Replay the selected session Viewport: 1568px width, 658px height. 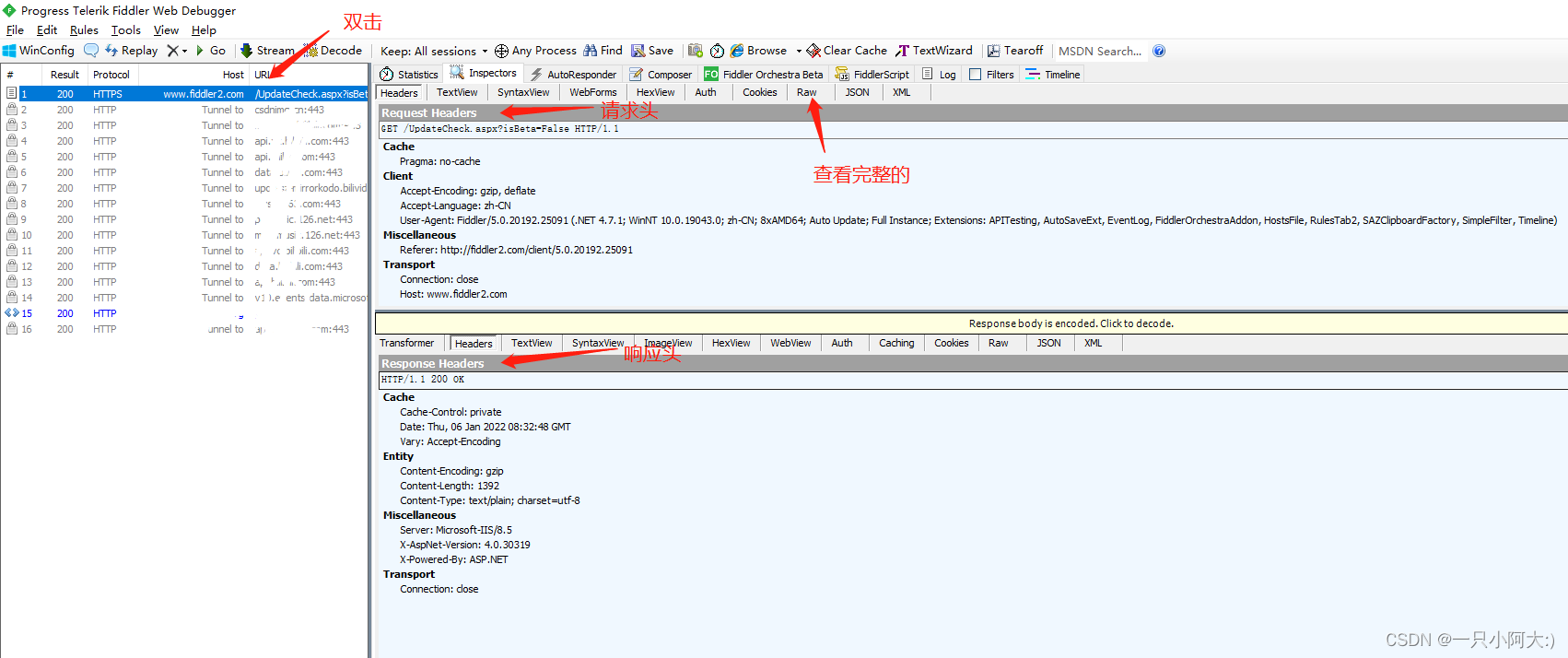(131, 51)
